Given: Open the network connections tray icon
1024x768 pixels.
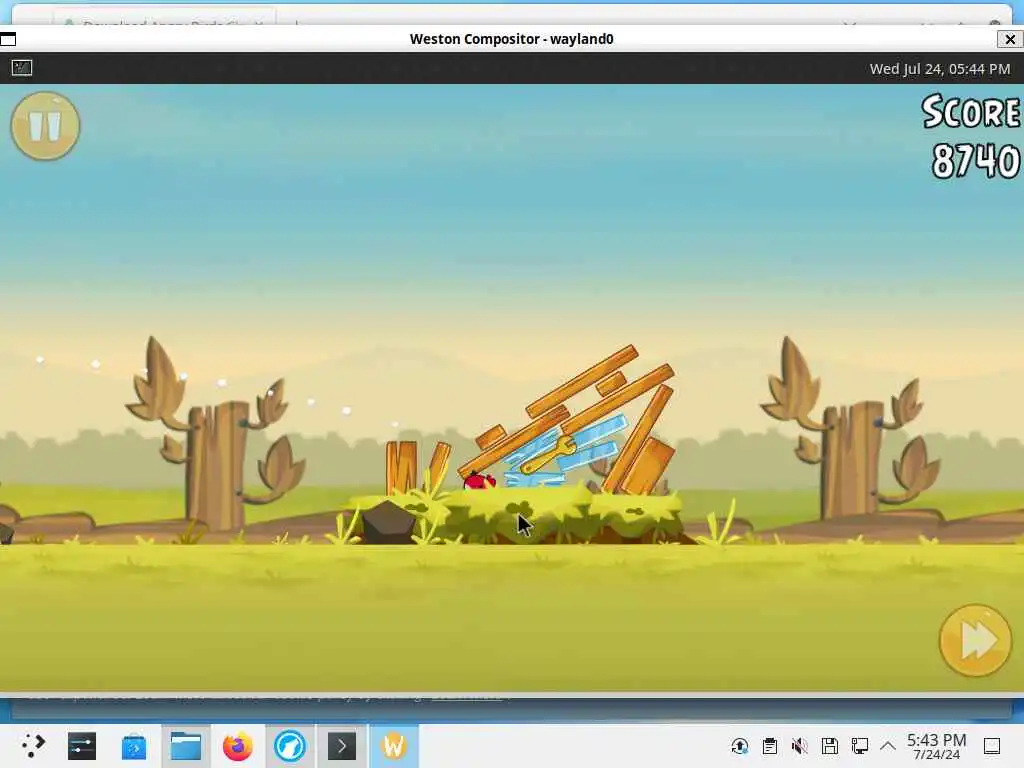Looking at the screenshot, I should point(859,746).
